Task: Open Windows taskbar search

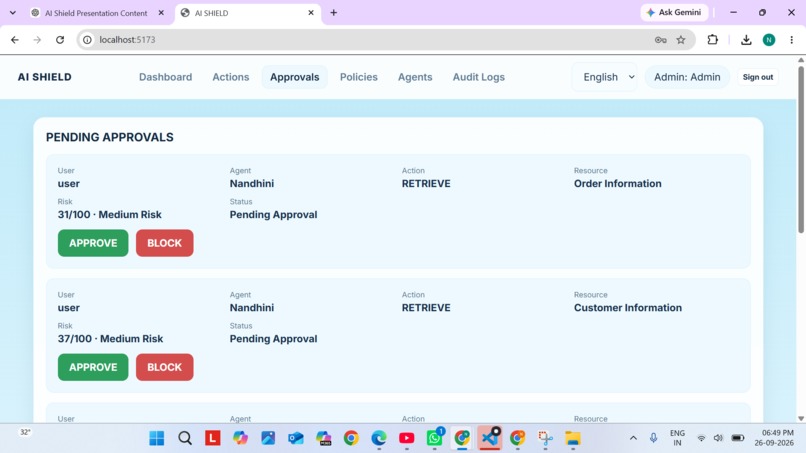Action: (x=185, y=438)
